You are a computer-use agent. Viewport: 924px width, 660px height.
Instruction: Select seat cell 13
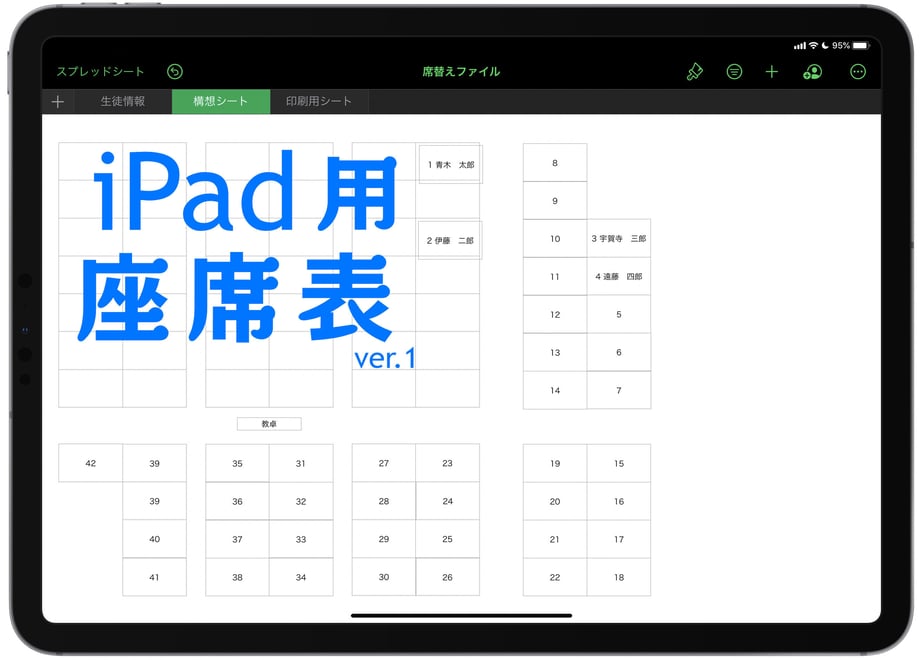[555, 352]
